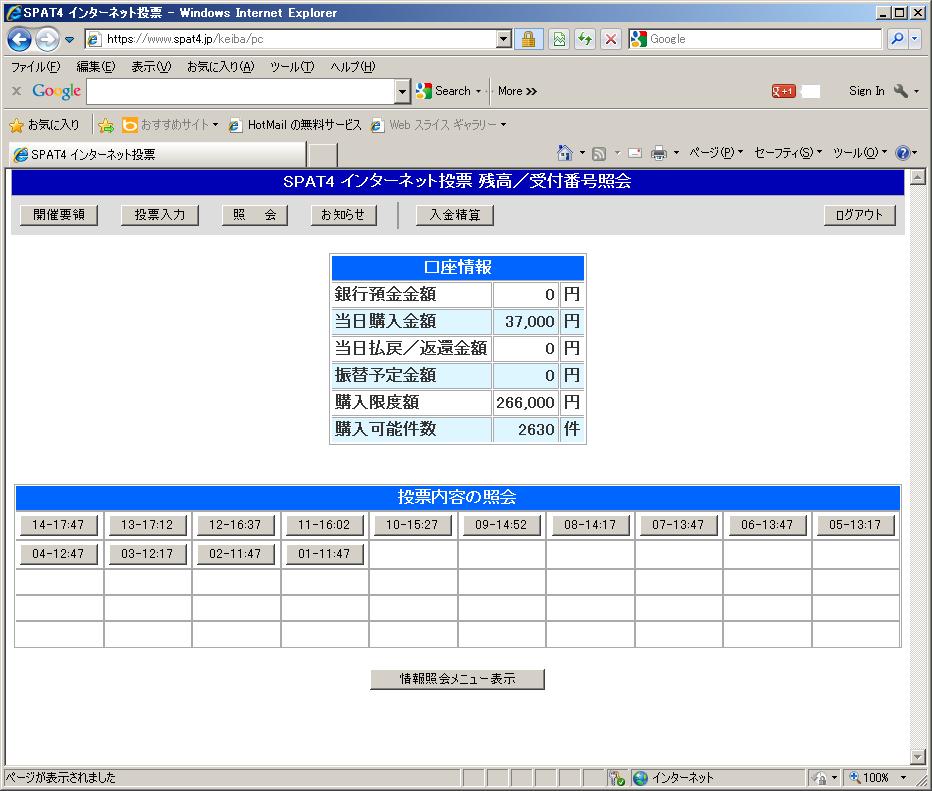Close the Google toolbar with the X
This screenshot has width=932, height=791.
coord(17,91)
